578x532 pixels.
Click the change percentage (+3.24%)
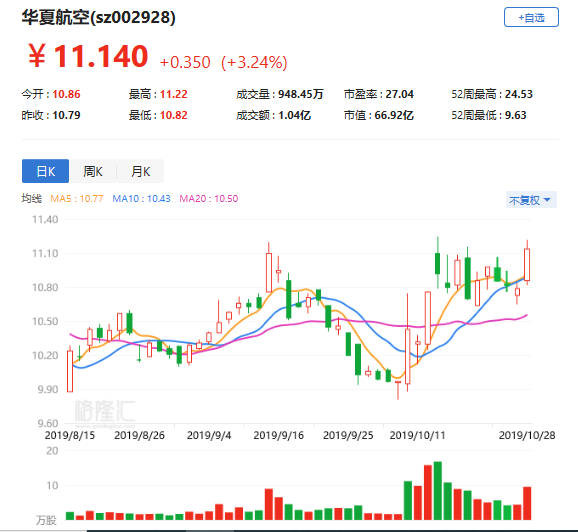[x=254, y=62]
